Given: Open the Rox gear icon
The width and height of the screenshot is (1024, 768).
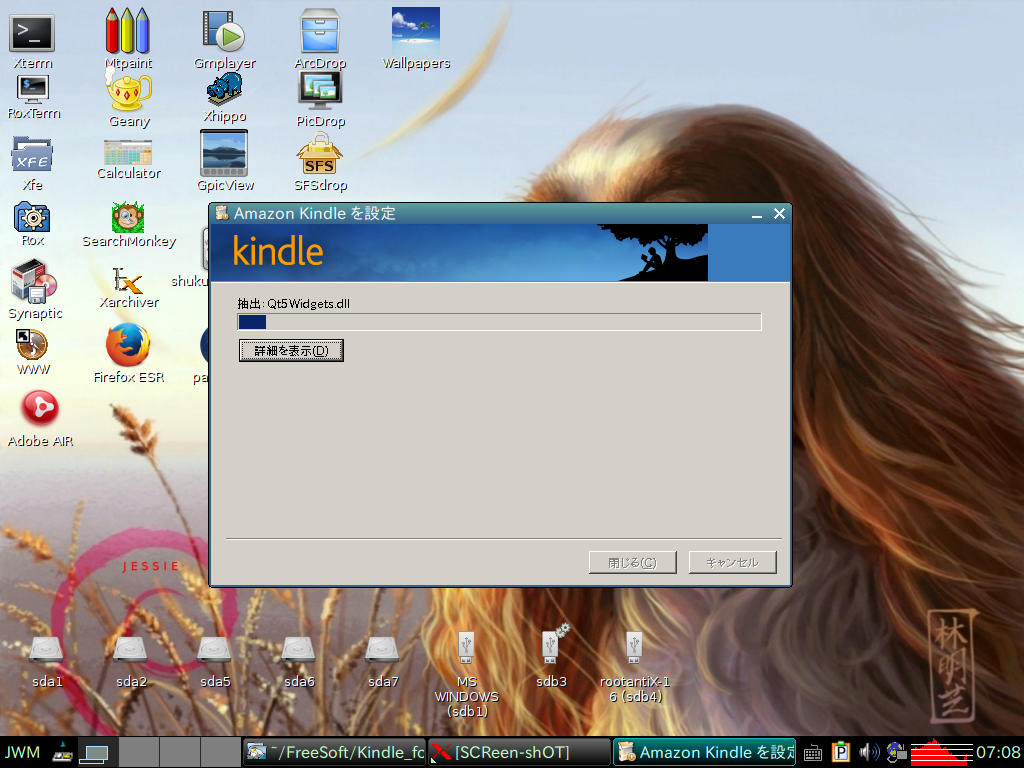Looking at the screenshot, I should tap(32, 217).
